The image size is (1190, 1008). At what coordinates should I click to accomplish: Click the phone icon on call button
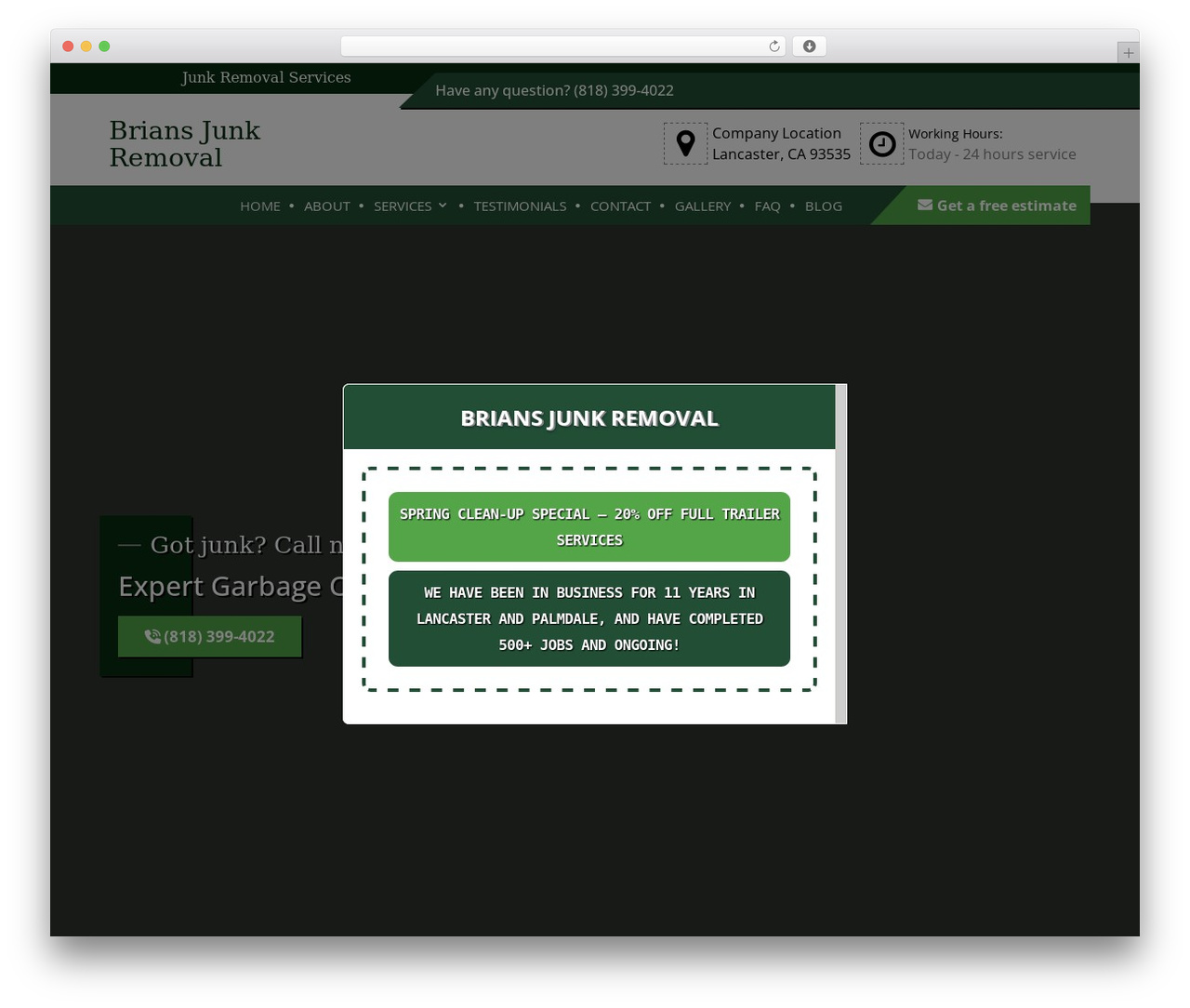tap(152, 636)
